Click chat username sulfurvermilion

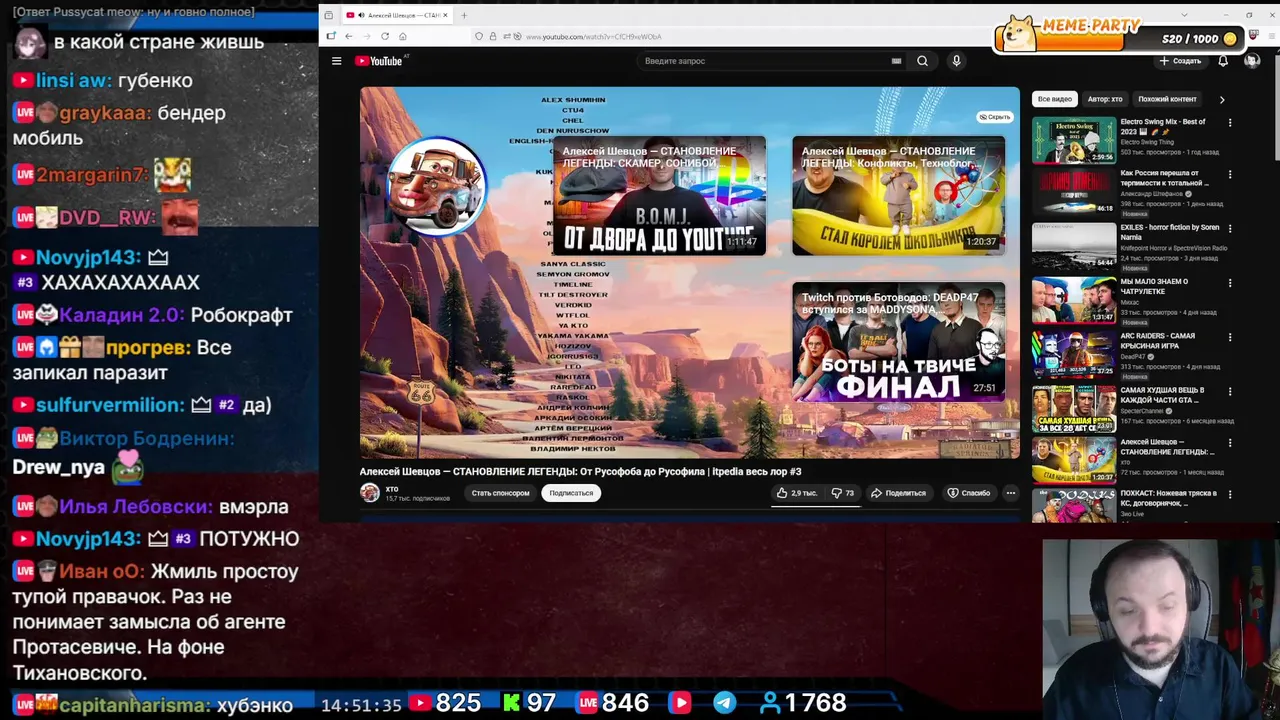(x=110, y=405)
